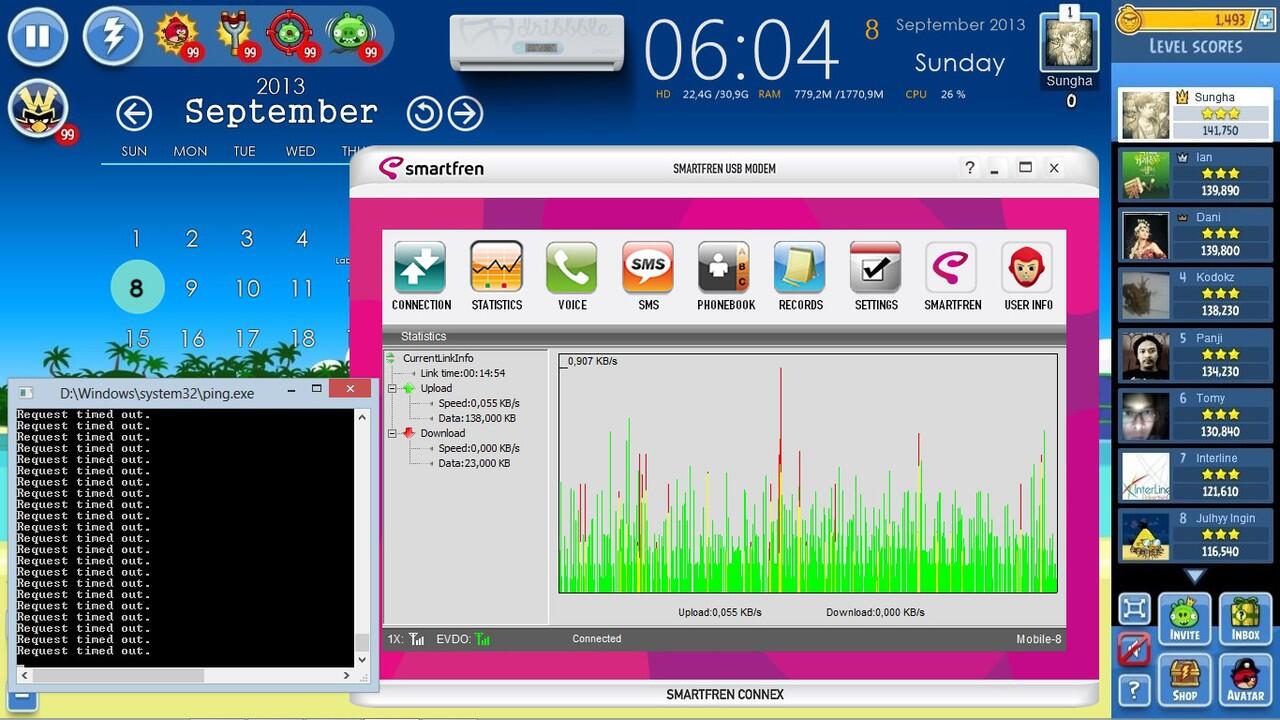1280x720 pixels.
Task: Select day 17 on the calendar
Action: tap(247, 339)
